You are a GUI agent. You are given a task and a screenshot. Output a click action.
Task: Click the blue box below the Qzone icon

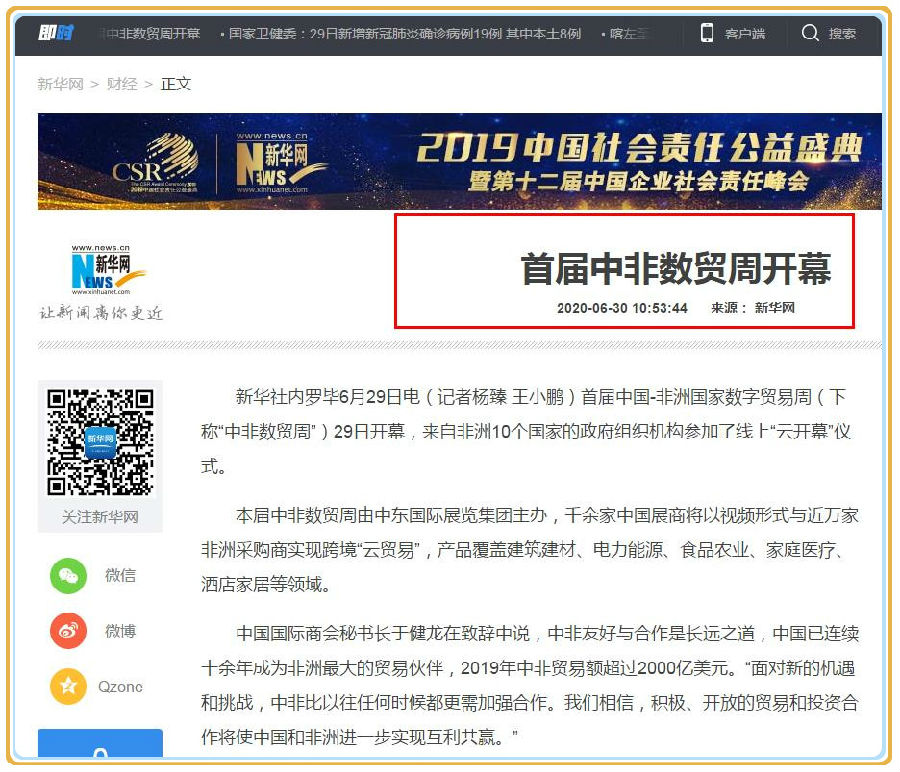(100, 744)
